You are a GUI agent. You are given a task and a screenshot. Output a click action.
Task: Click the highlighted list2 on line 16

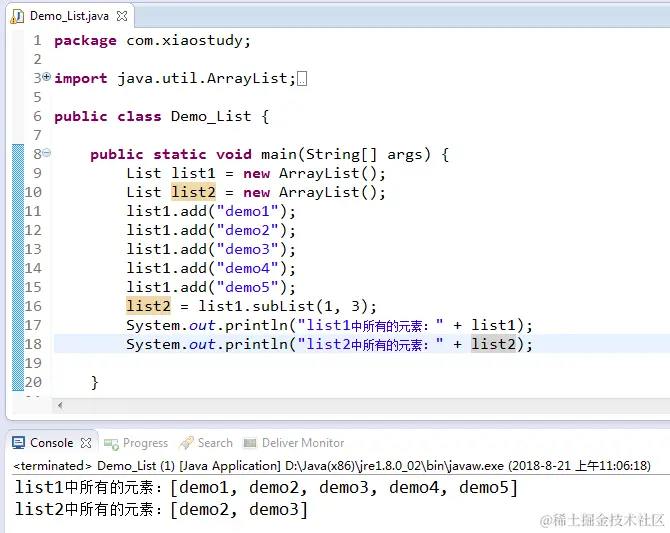point(148,306)
